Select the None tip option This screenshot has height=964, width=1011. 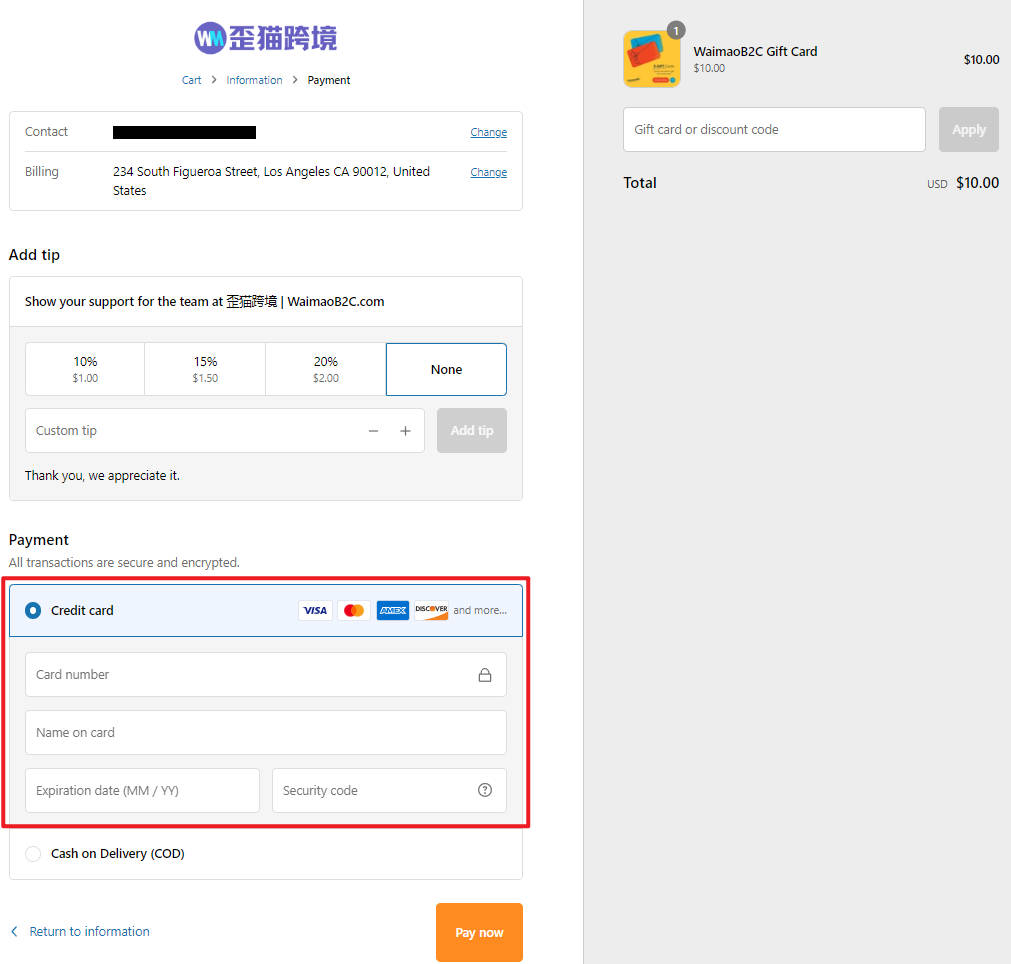point(446,369)
